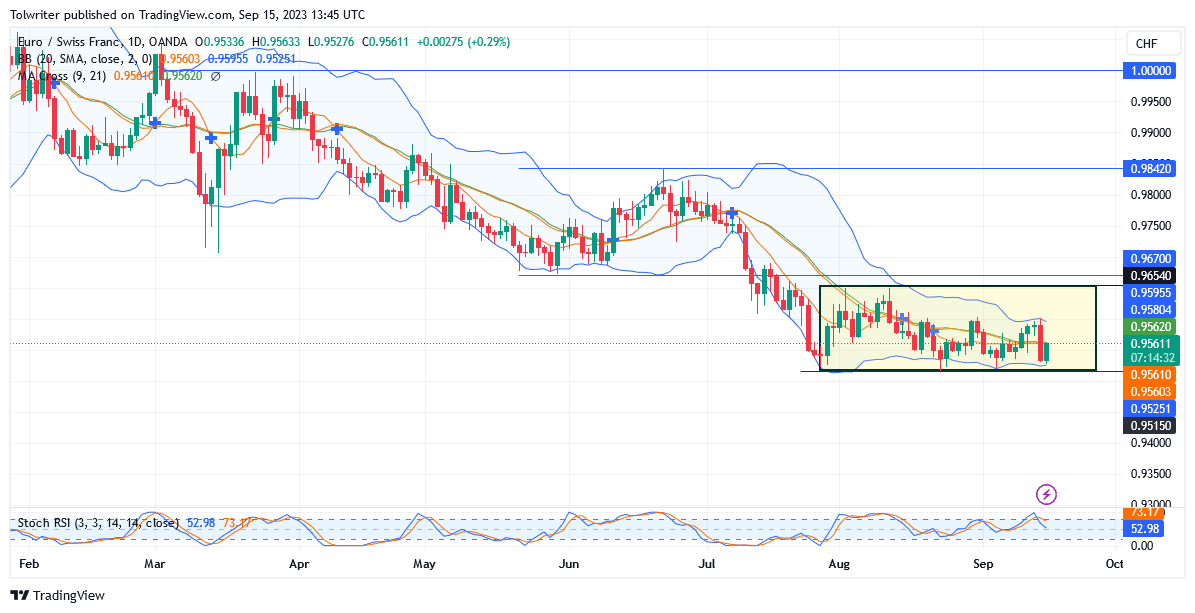Click the empty-set symbol beside MA Cross
This screenshot has height=613, width=1195.
tap(216, 76)
